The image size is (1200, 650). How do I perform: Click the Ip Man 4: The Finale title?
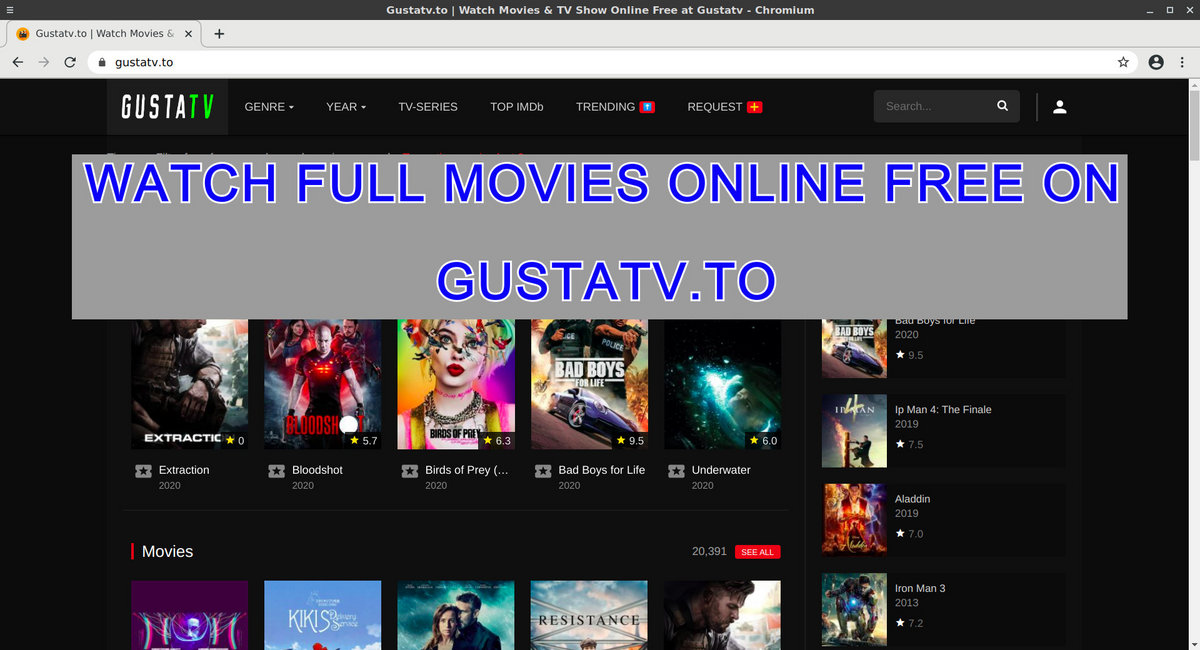[x=943, y=410]
